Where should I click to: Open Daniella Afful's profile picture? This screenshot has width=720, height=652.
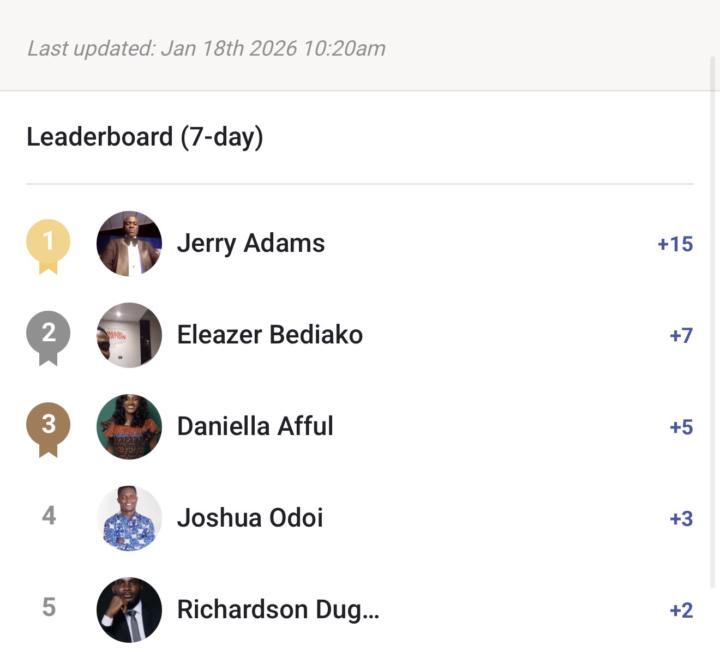[129, 427]
